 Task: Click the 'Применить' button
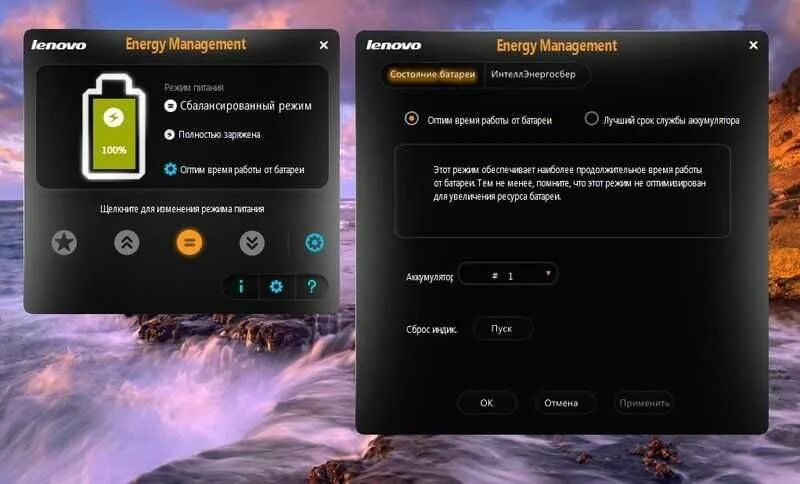(644, 403)
